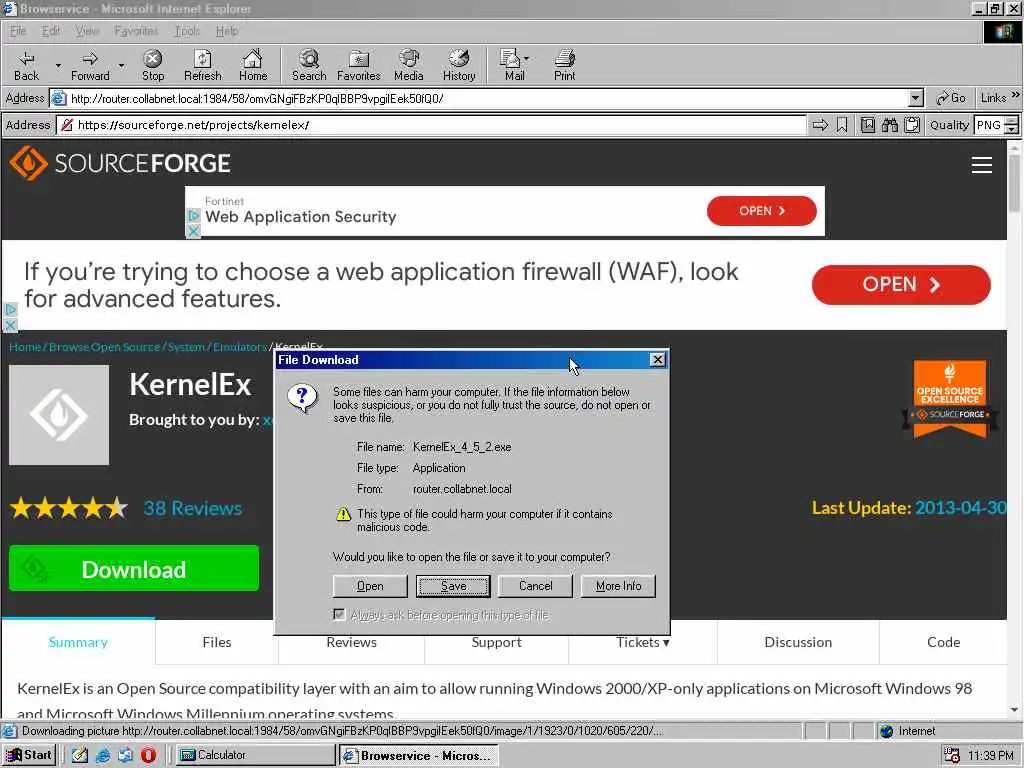Click the IE Forward toolbar icon
Image resolution: width=1024 pixels, height=768 pixels.
point(90,65)
